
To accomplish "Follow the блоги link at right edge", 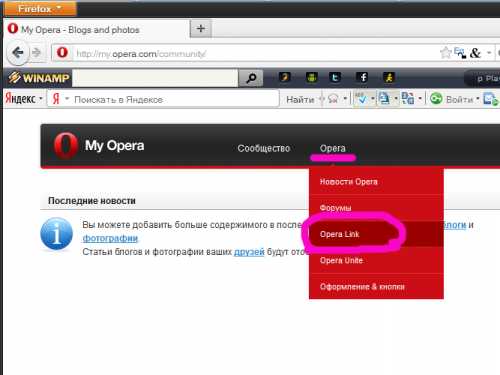I will [x=455, y=225].
